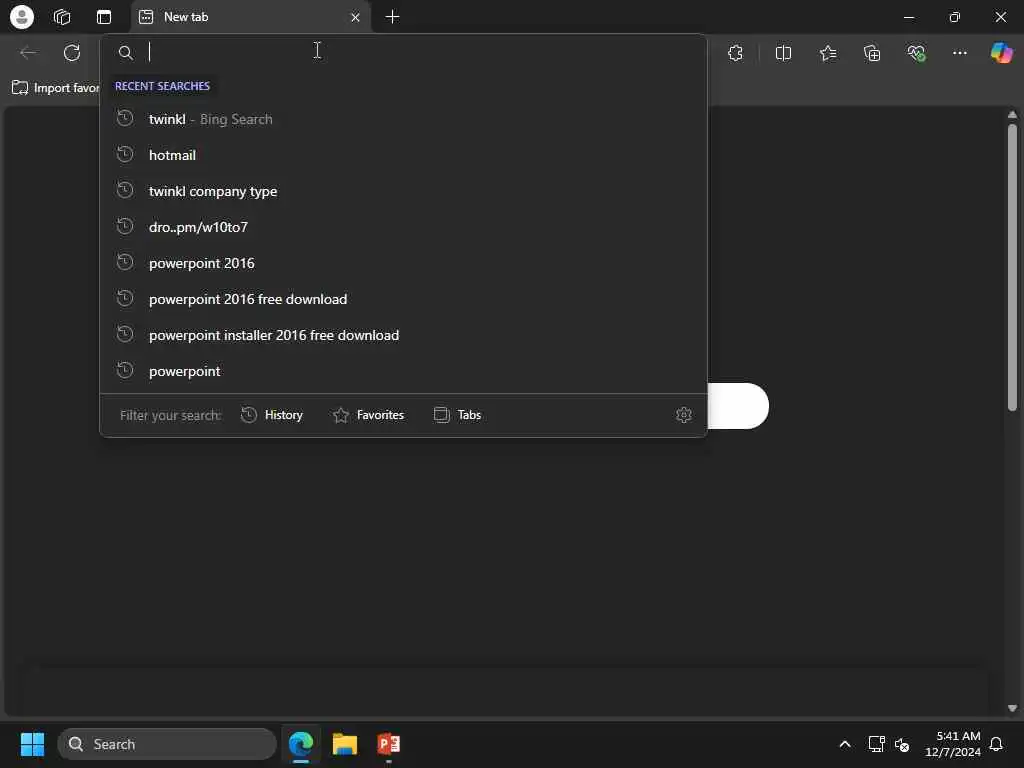Select 'powerpoint installer 2016 free download' suggestion

[404, 334]
